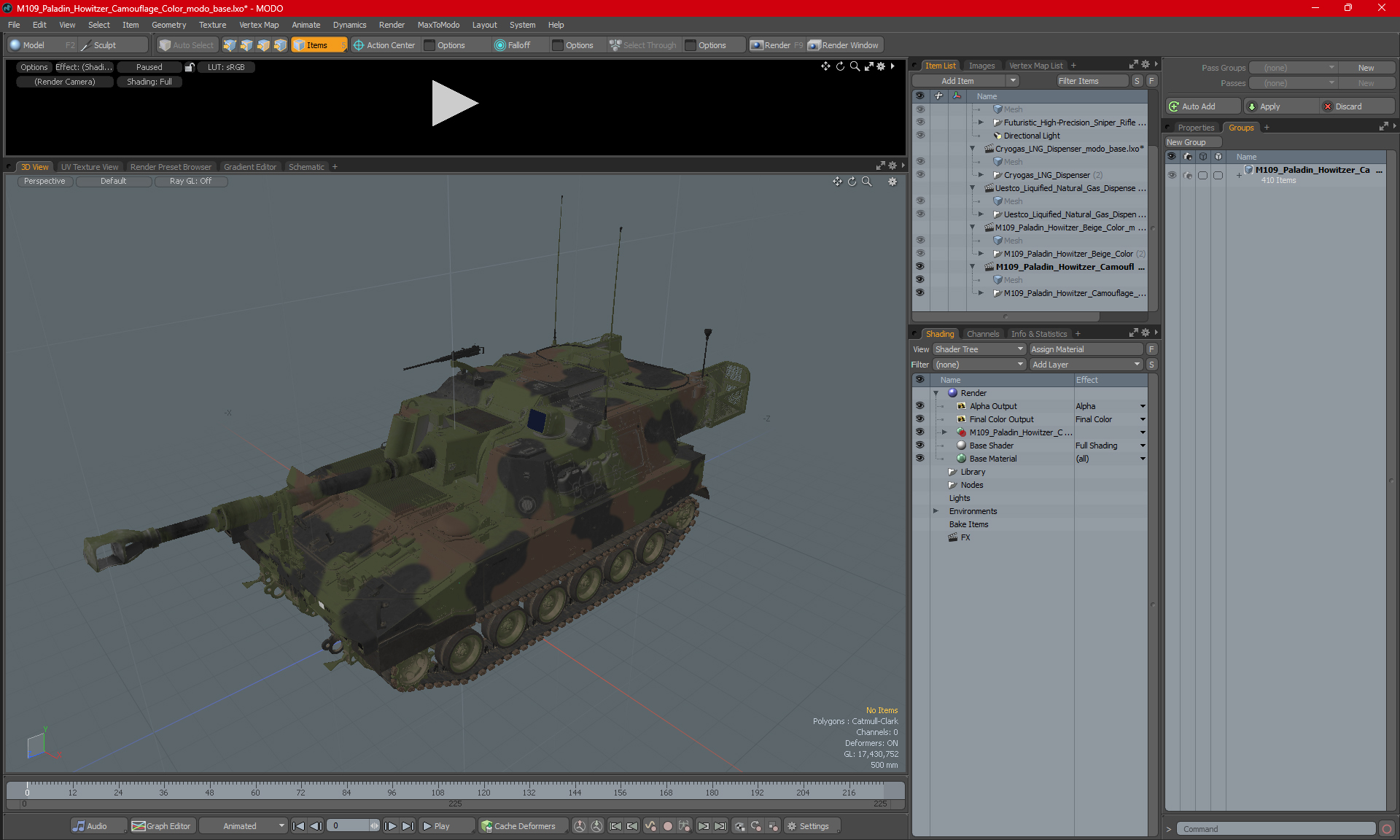The height and width of the screenshot is (840, 1400).
Task: Toggle visibility of Base Shader
Action: [920, 446]
